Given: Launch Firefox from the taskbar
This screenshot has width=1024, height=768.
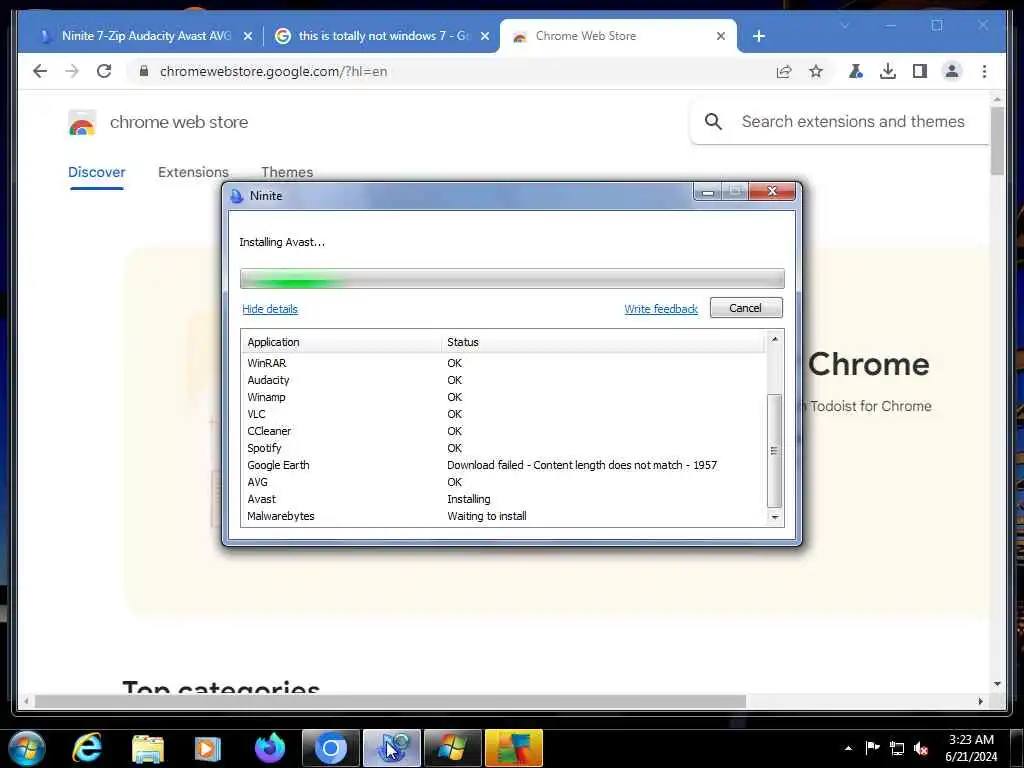Looking at the screenshot, I should click(x=269, y=748).
